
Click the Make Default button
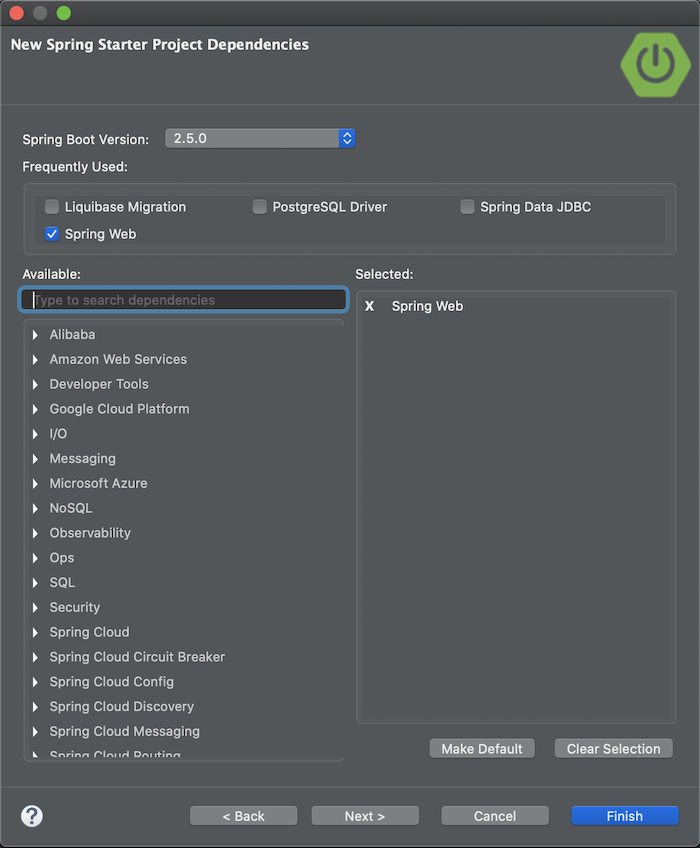pos(481,748)
